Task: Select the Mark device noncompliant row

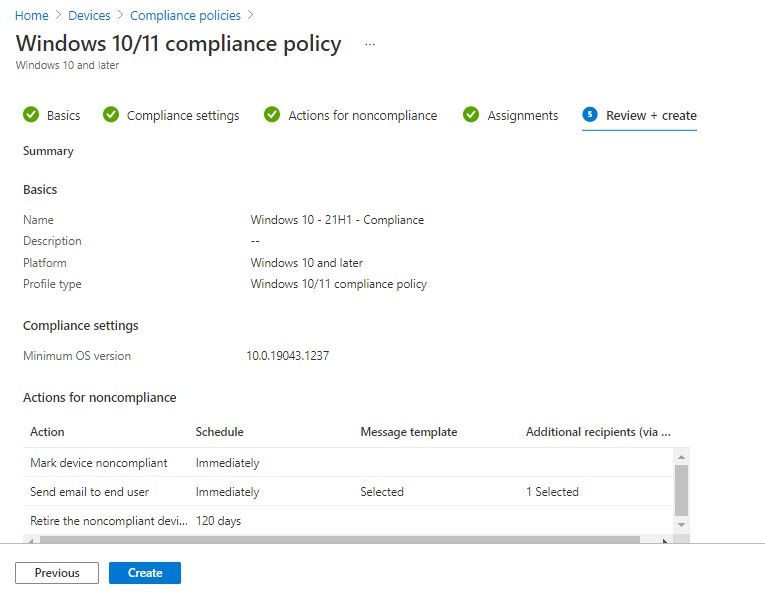Action: [348, 462]
